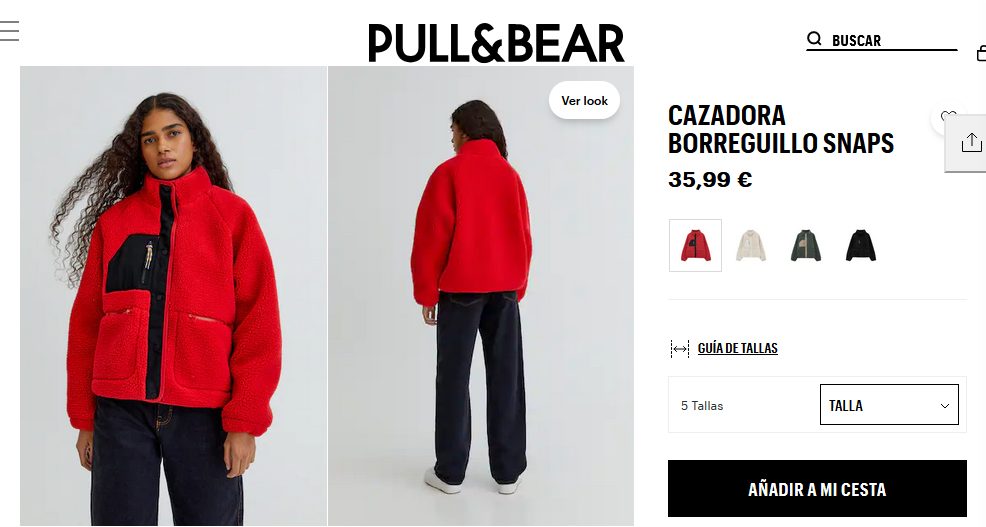Click the chevron in the TALLA selector
This screenshot has width=986, height=527.
click(944, 406)
